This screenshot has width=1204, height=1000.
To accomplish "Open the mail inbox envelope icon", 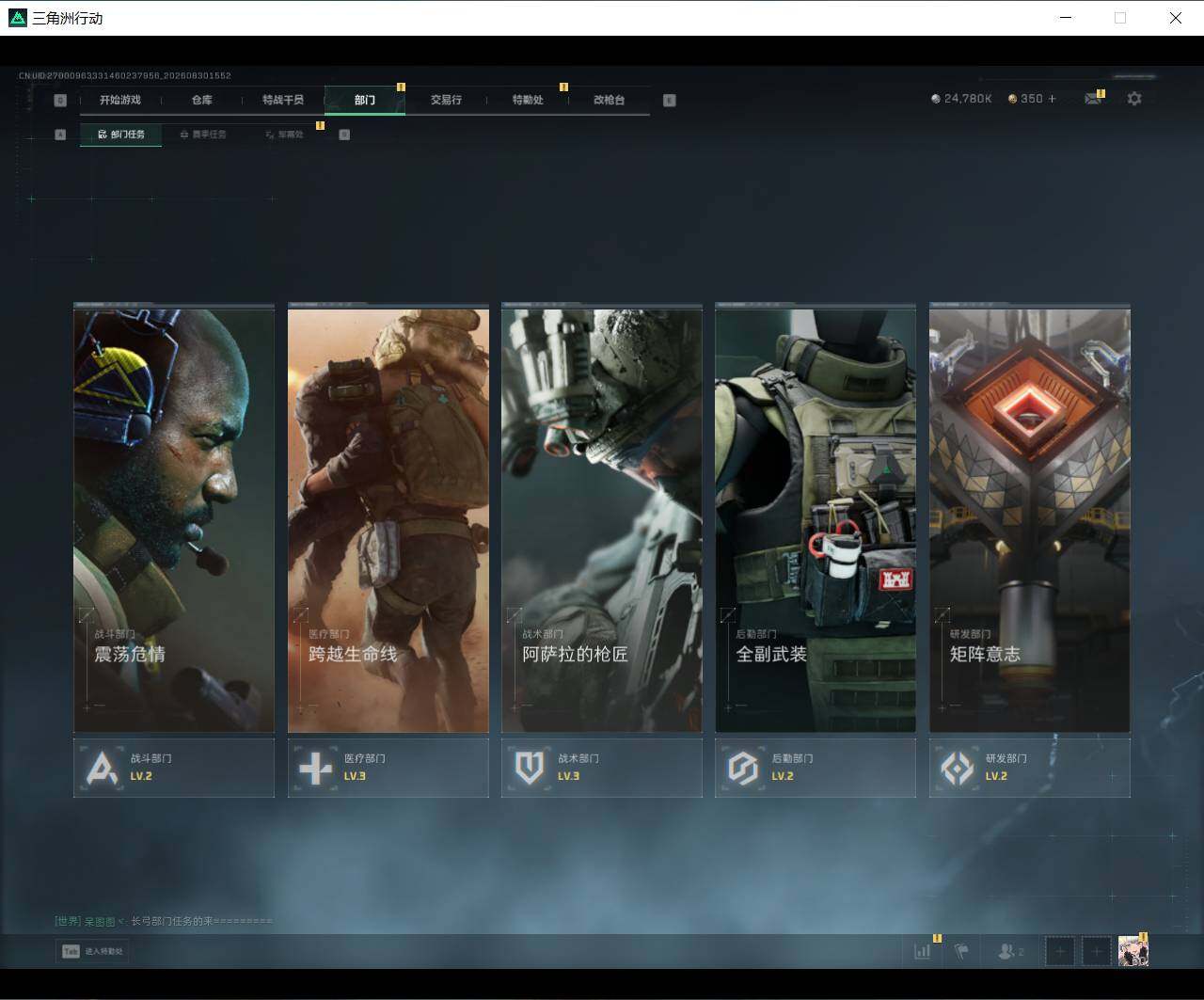I will [1092, 99].
